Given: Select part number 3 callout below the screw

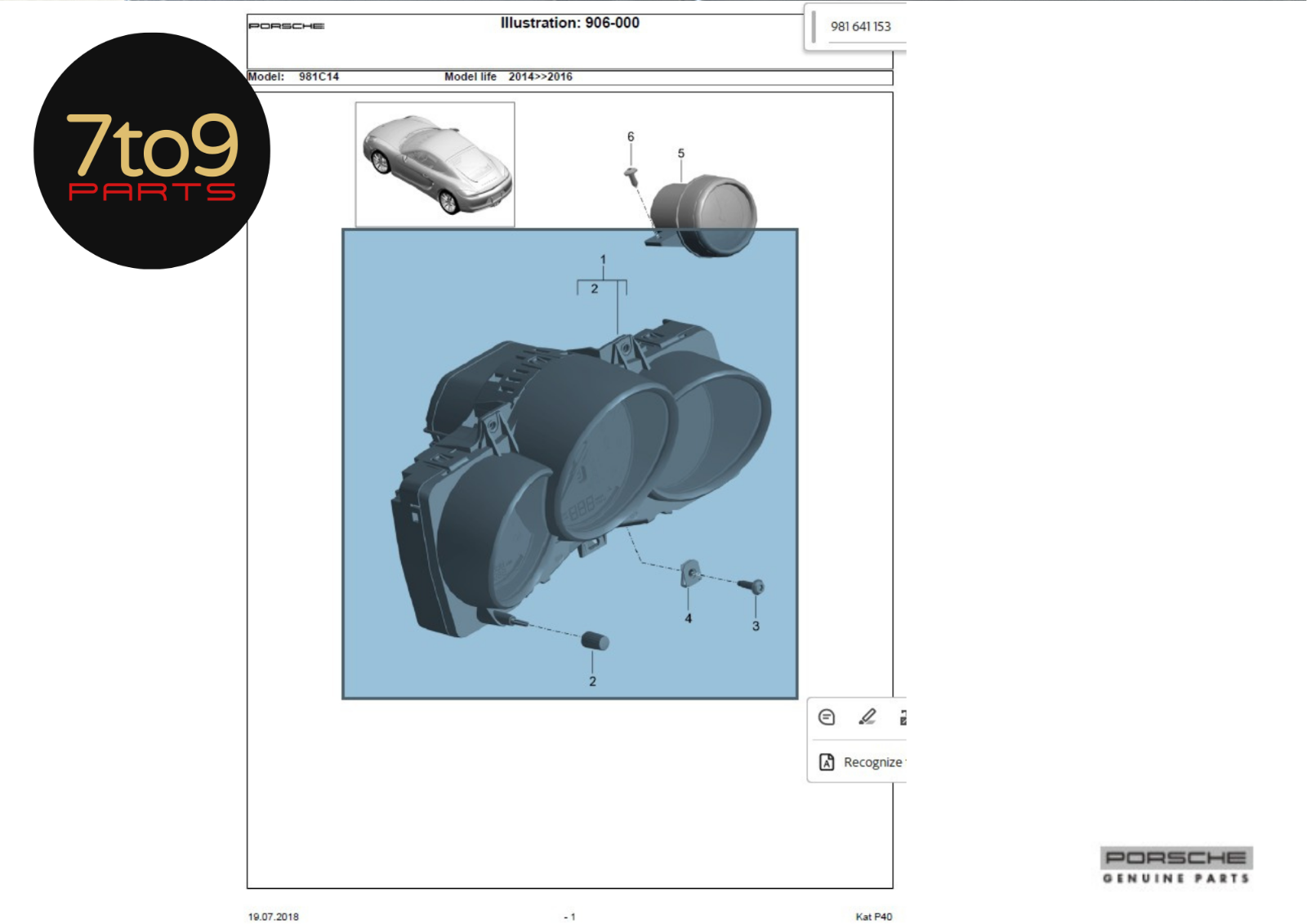Looking at the screenshot, I should (756, 626).
